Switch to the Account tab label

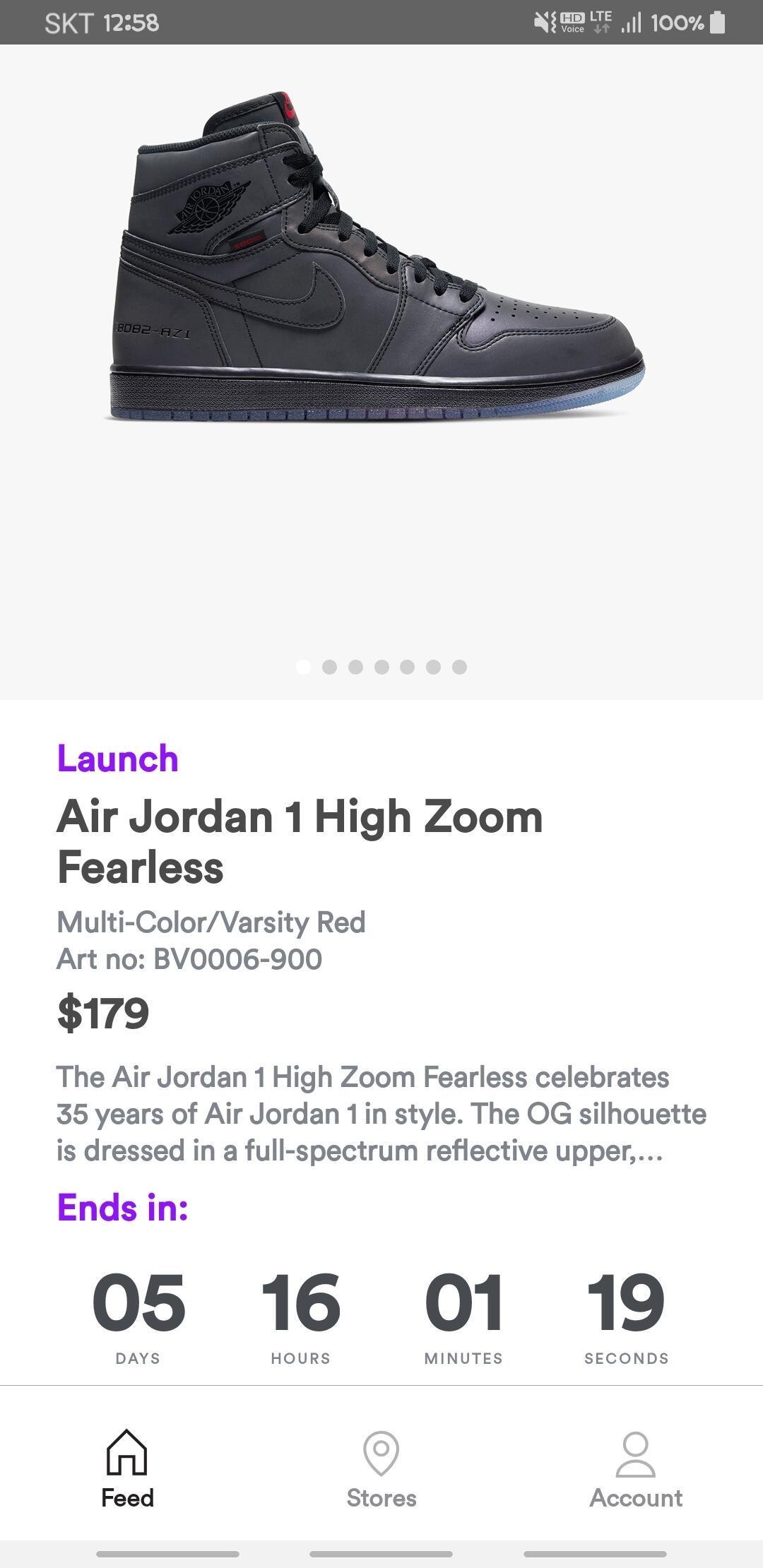click(636, 1498)
